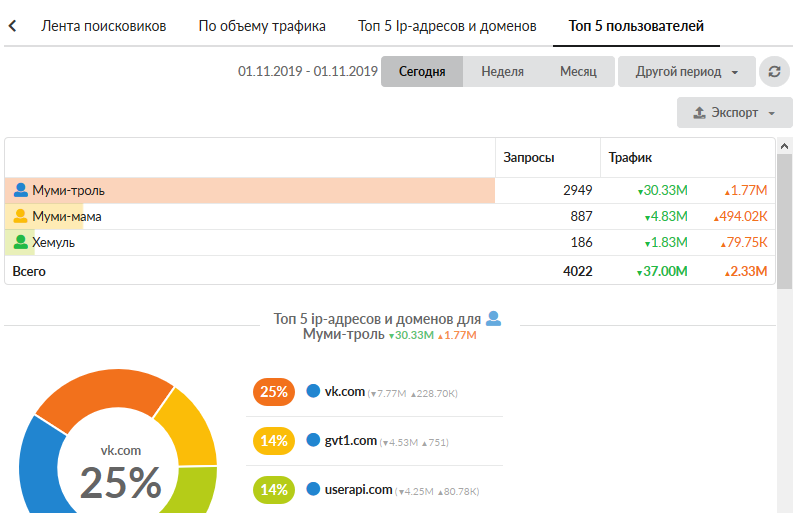Click the yellow user icon of Муми-мама
The height and width of the screenshot is (513, 801).
click(x=20, y=216)
